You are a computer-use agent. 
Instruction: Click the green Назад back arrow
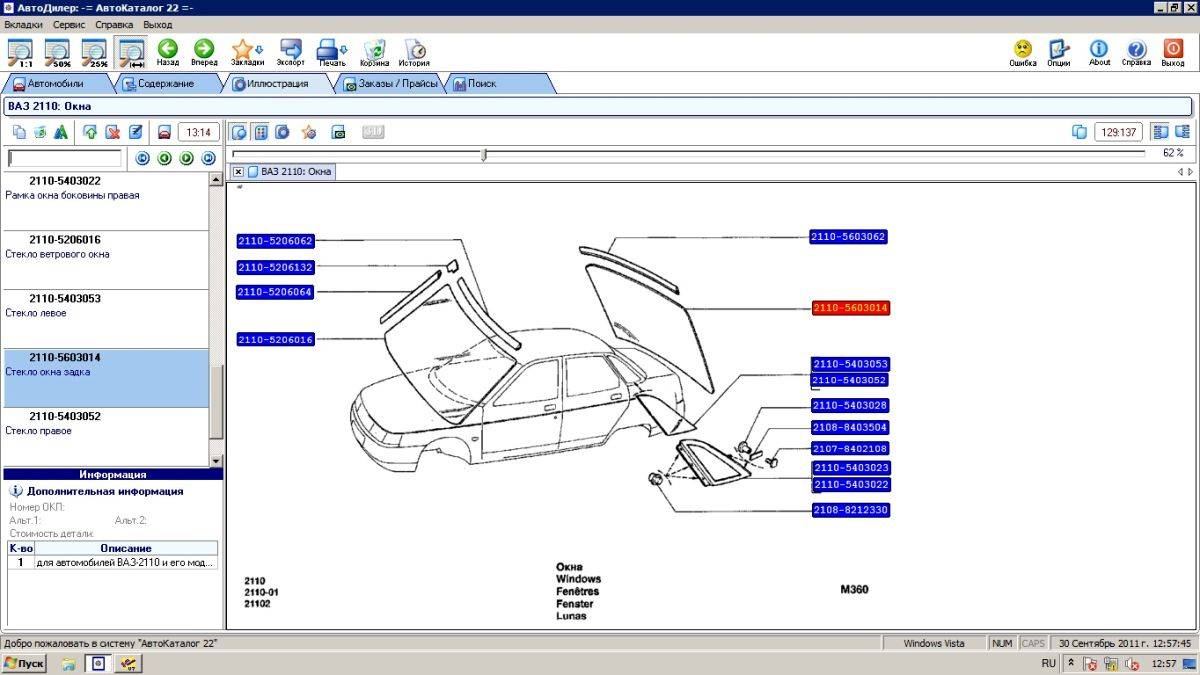click(x=168, y=52)
